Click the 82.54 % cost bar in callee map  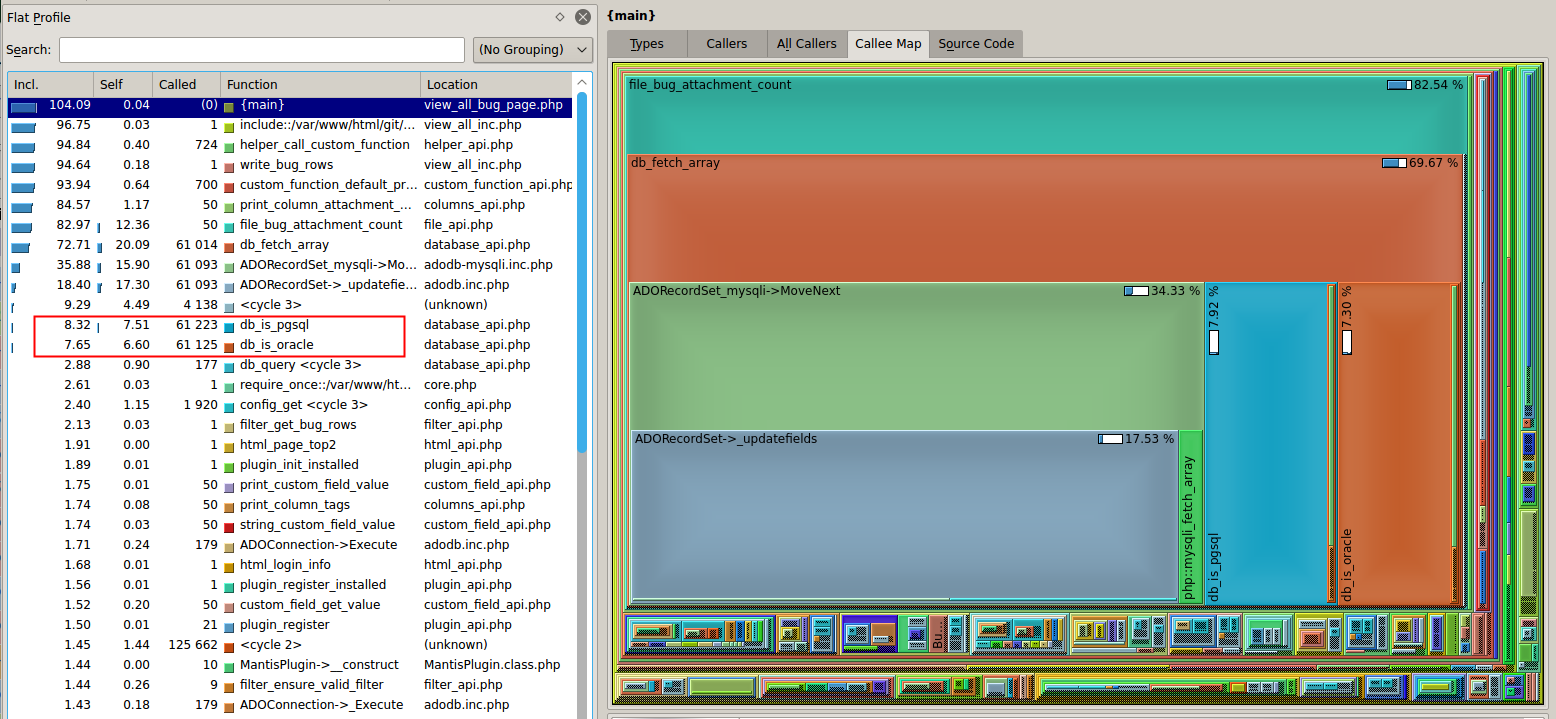point(1398,85)
